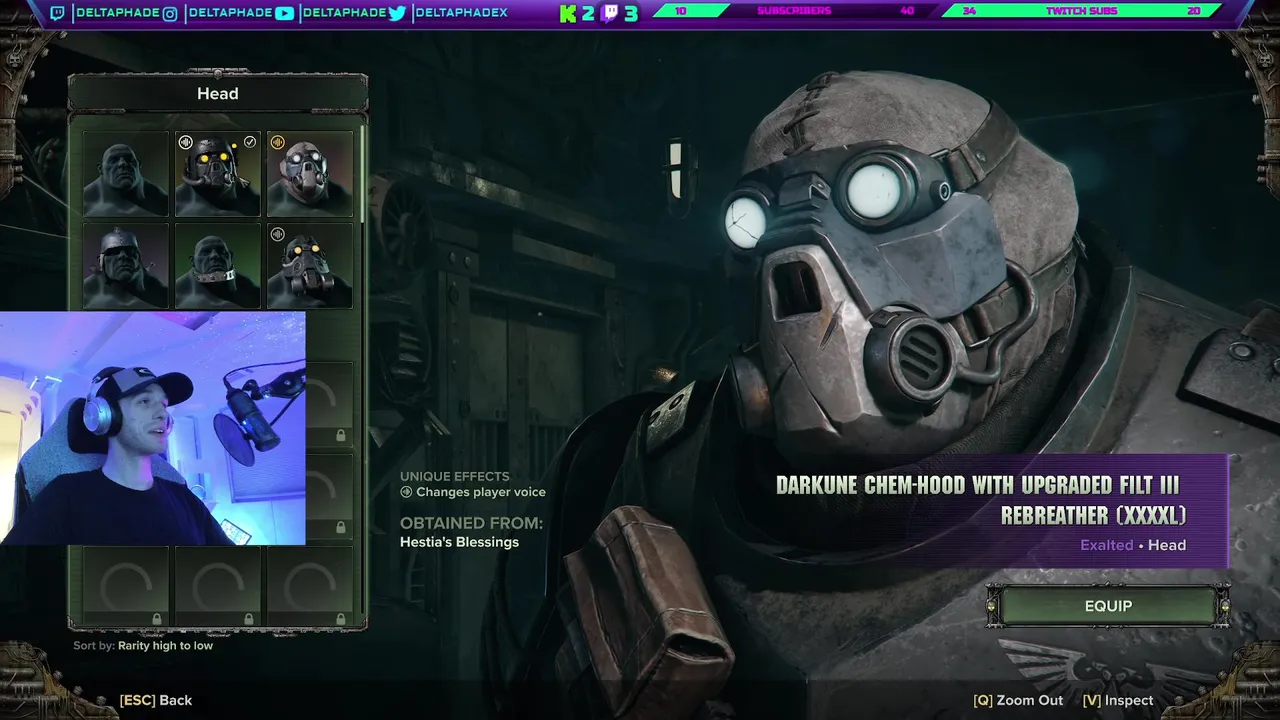Click the Instagram logo in overlay bar

pos(170,13)
